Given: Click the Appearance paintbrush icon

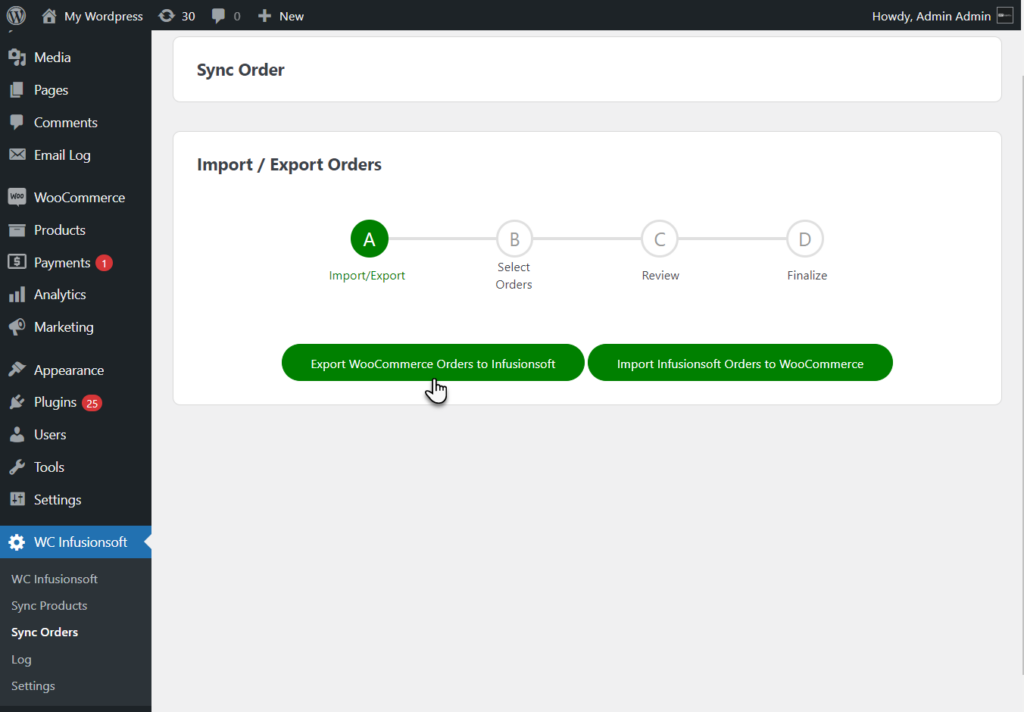Looking at the screenshot, I should coord(17,370).
